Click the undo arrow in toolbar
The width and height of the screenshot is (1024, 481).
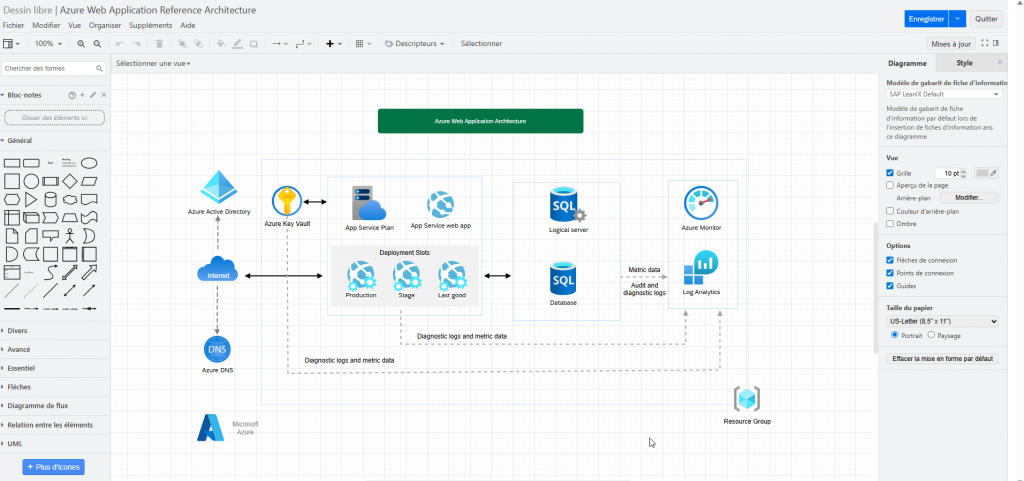point(120,44)
